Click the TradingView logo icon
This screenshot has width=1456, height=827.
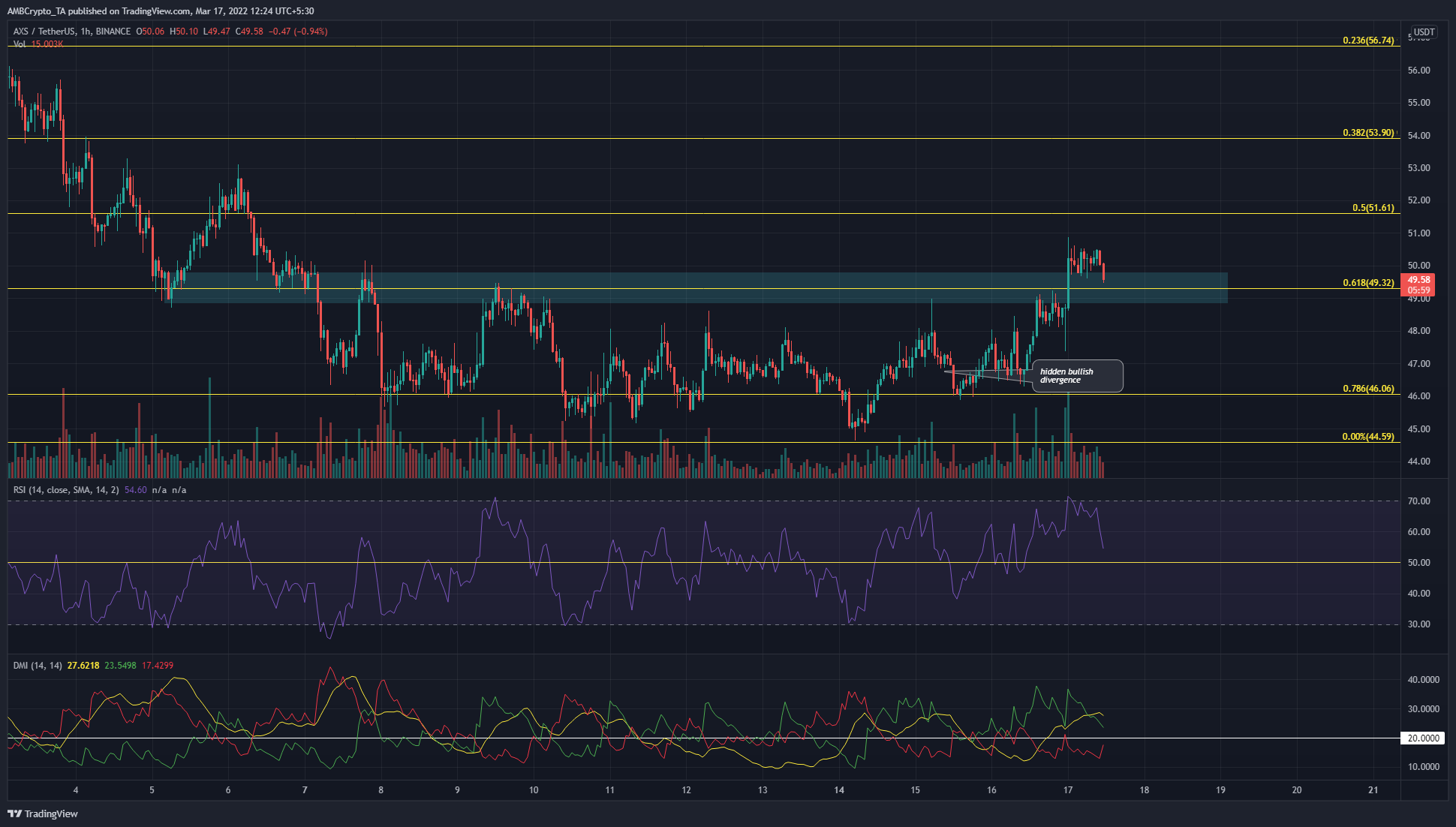coord(14,813)
